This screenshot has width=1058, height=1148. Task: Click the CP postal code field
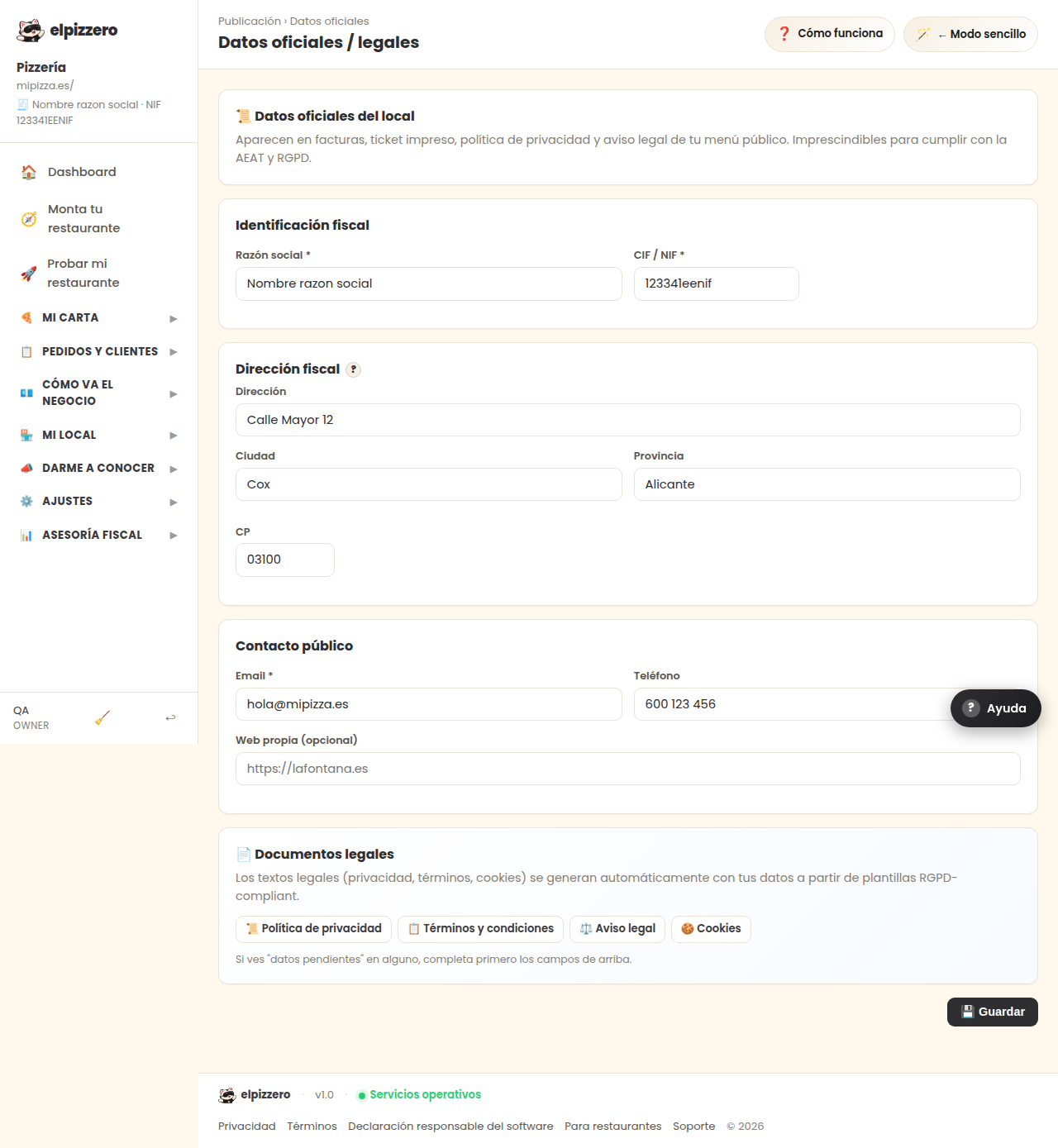pyautogui.click(x=285, y=560)
